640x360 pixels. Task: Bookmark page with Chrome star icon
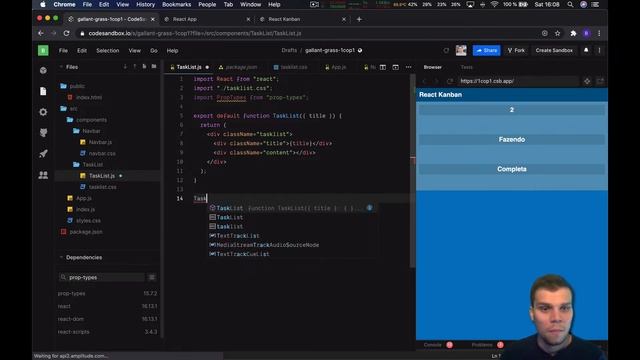(x=558, y=33)
